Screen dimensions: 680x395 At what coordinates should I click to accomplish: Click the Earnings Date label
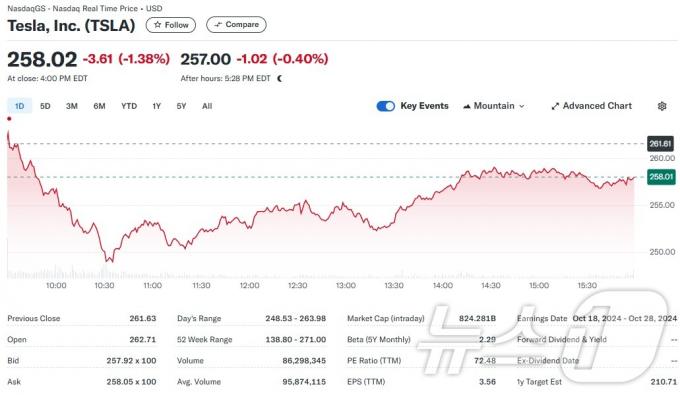tap(542, 318)
